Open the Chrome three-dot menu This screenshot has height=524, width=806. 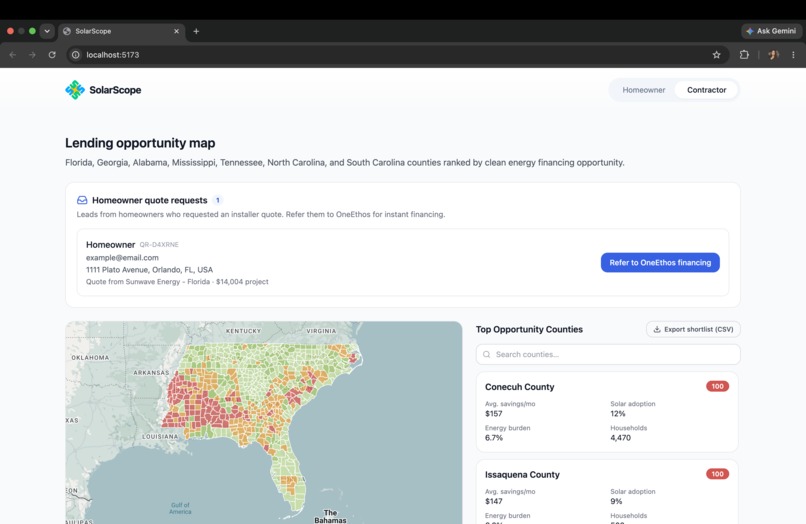(793, 55)
